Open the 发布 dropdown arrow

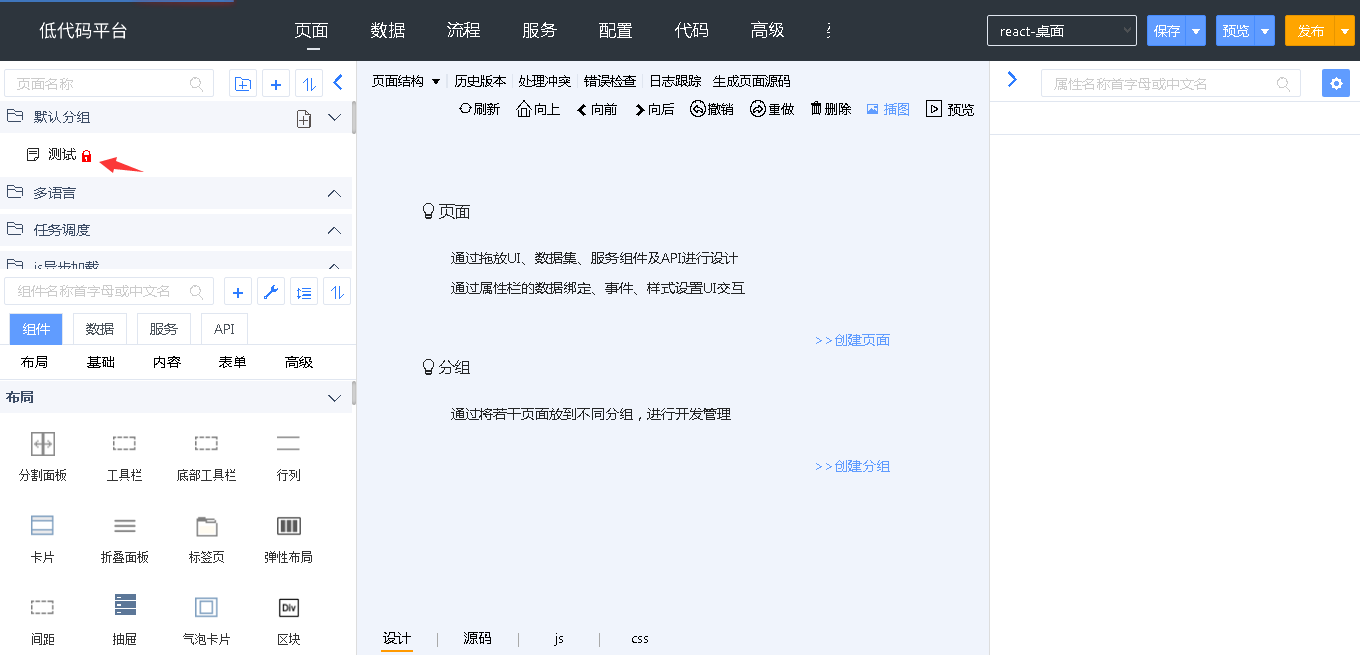pyautogui.click(x=1344, y=31)
